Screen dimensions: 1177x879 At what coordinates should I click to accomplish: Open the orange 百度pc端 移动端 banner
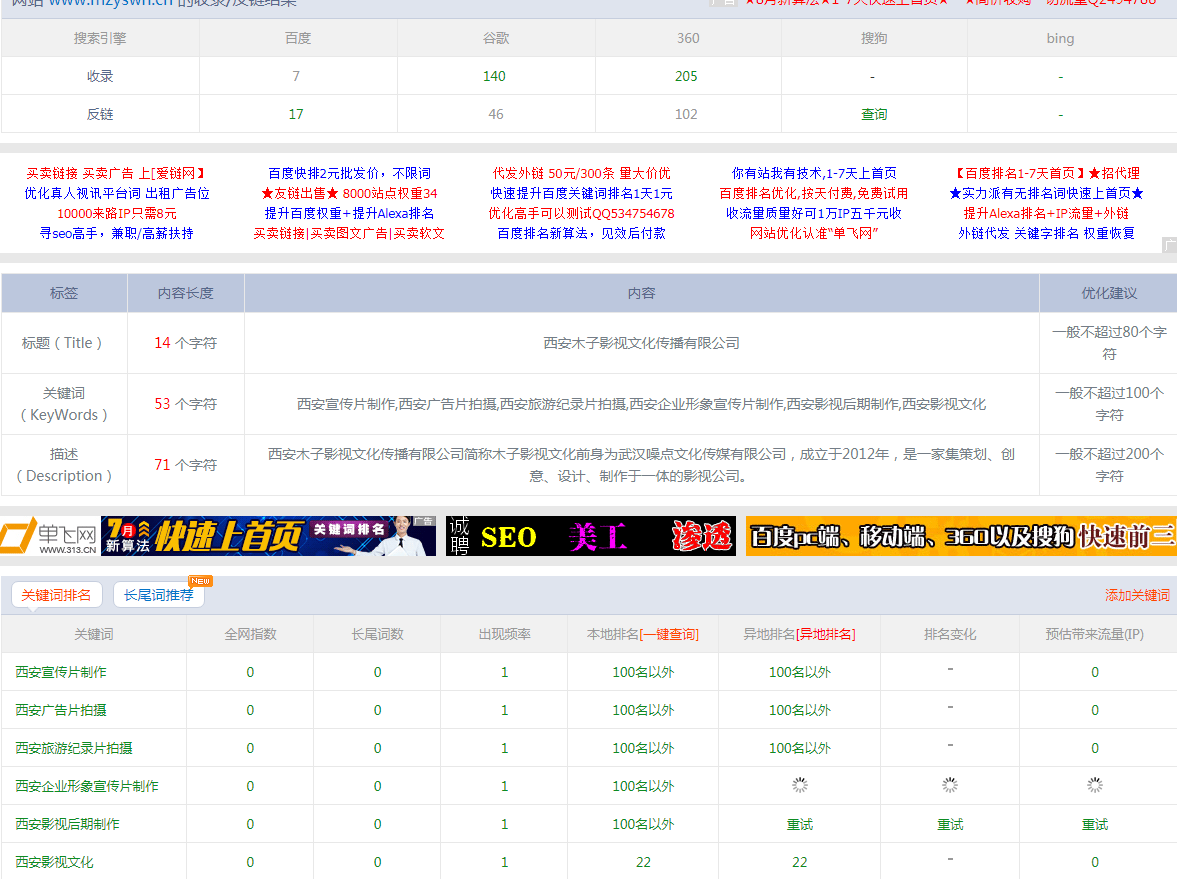[x=960, y=537]
